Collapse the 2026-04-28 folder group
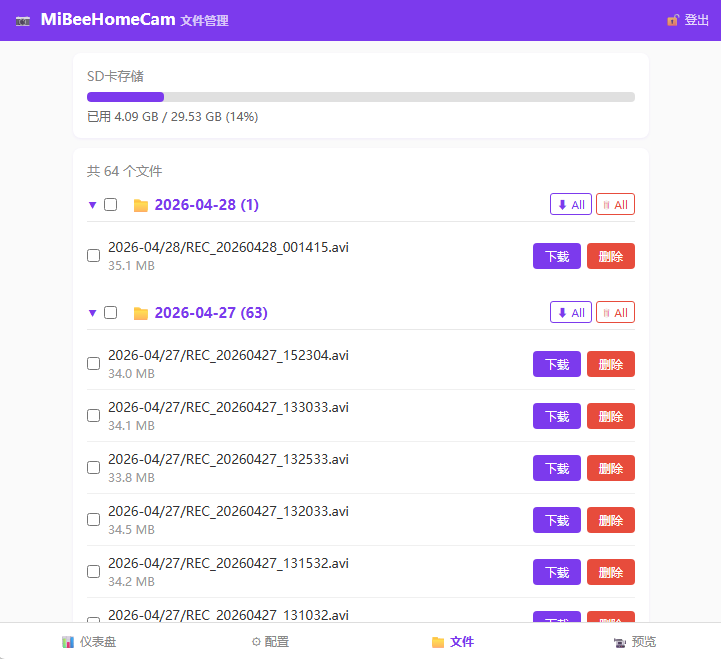The height and width of the screenshot is (659, 721). click(92, 205)
